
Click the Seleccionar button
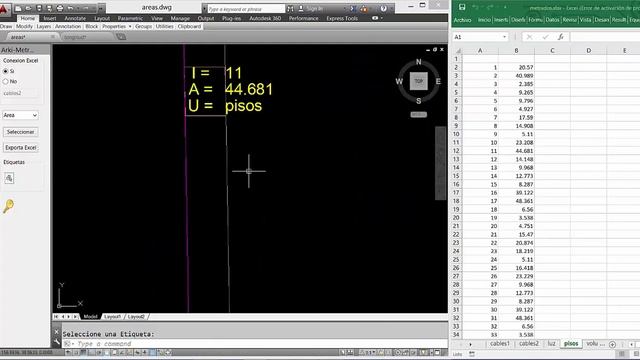(x=20, y=132)
